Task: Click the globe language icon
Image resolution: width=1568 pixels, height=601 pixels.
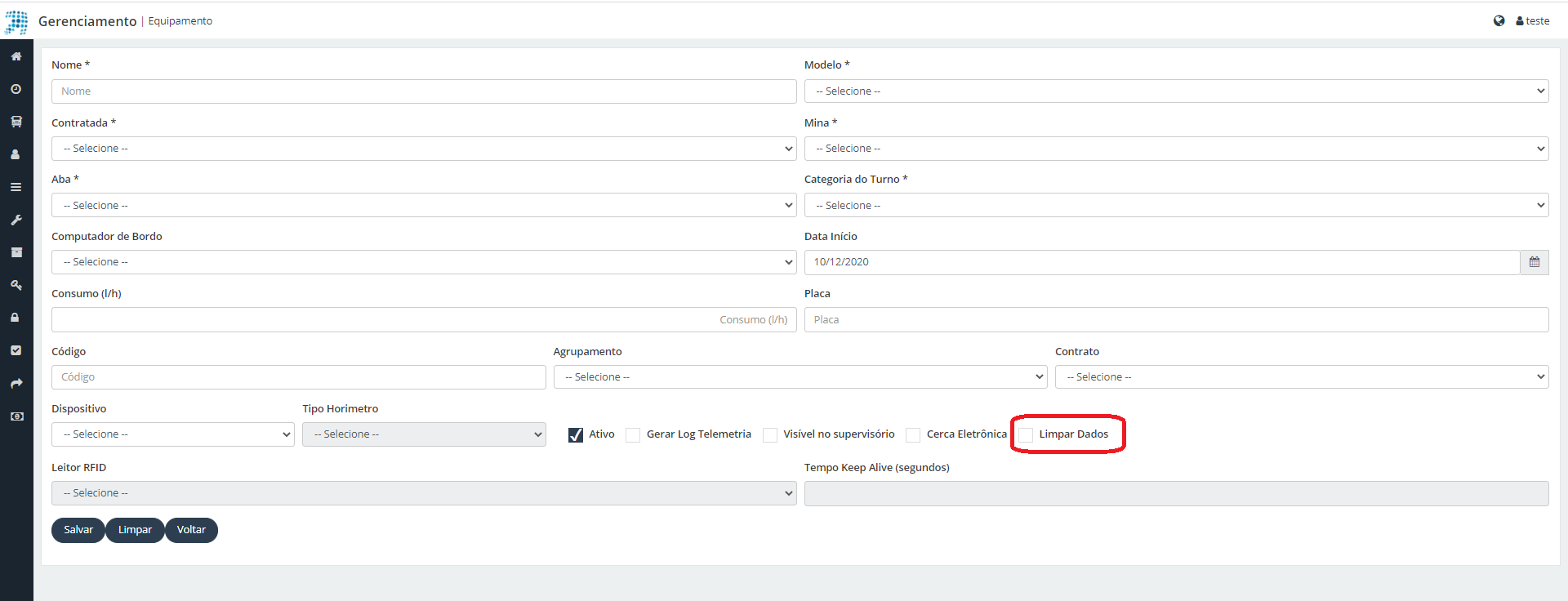Action: 1499,21
